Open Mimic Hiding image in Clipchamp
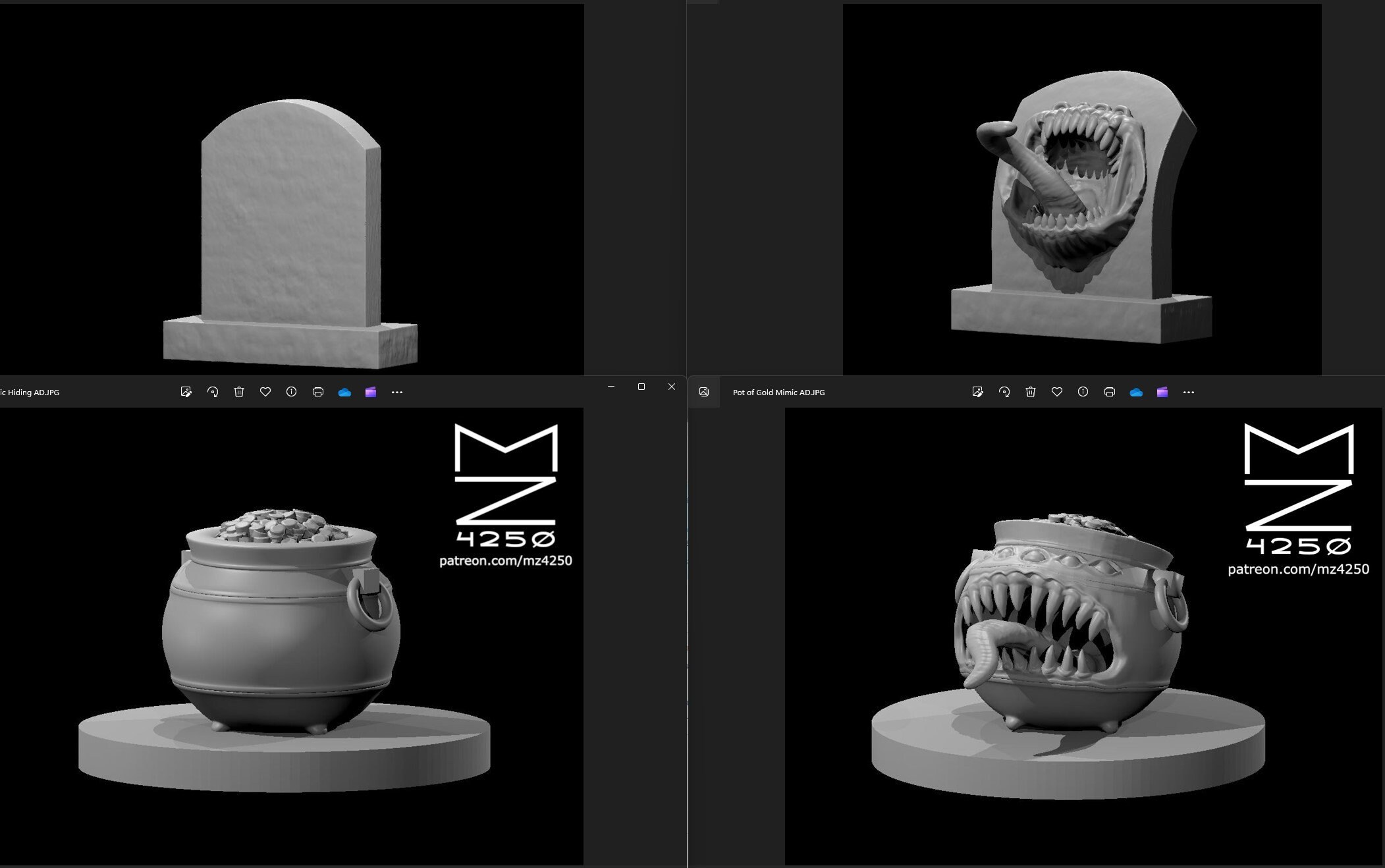This screenshot has width=1385, height=868. tap(371, 392)
